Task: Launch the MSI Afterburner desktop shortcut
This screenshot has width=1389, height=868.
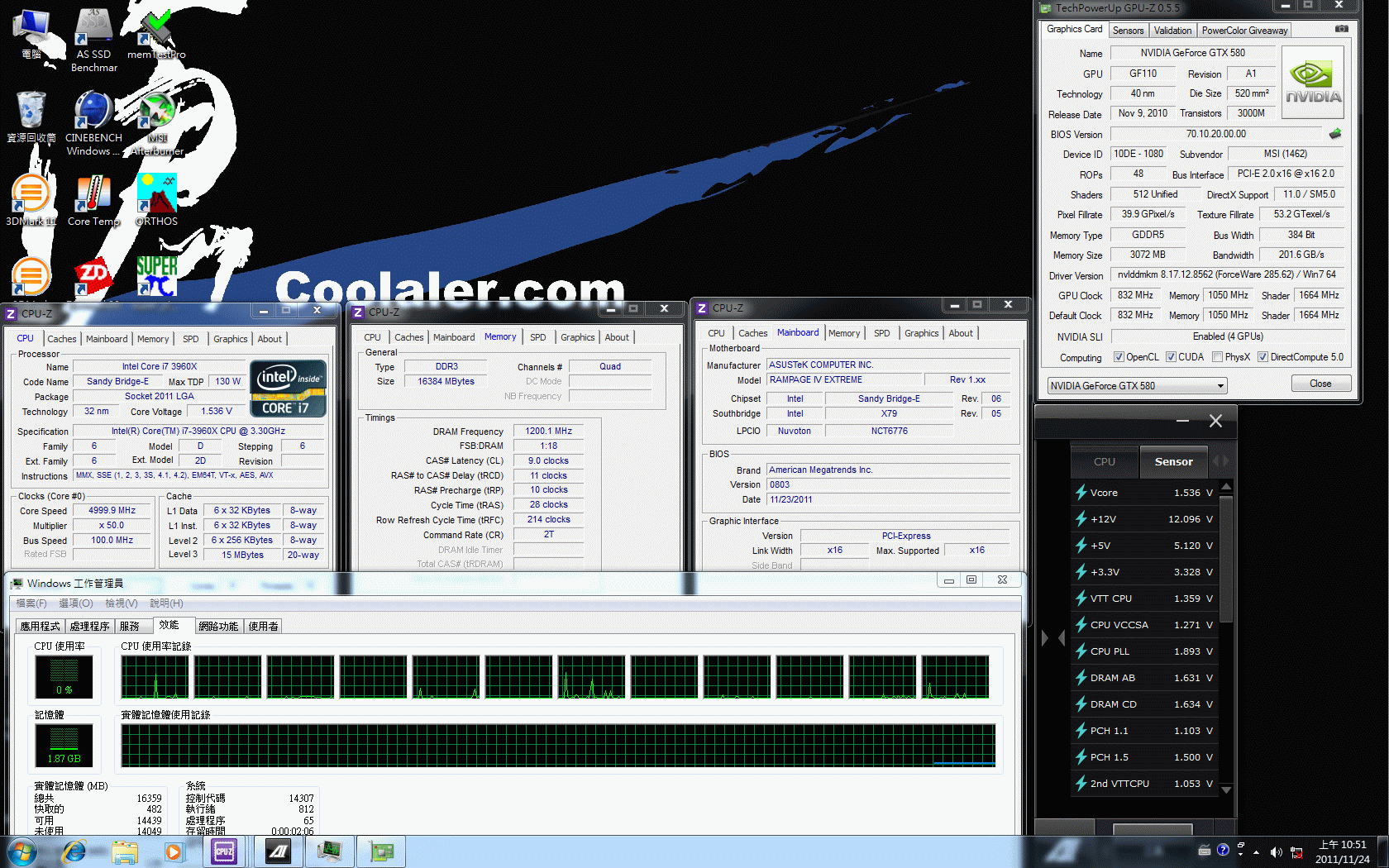Action: (x=157, y=122)
